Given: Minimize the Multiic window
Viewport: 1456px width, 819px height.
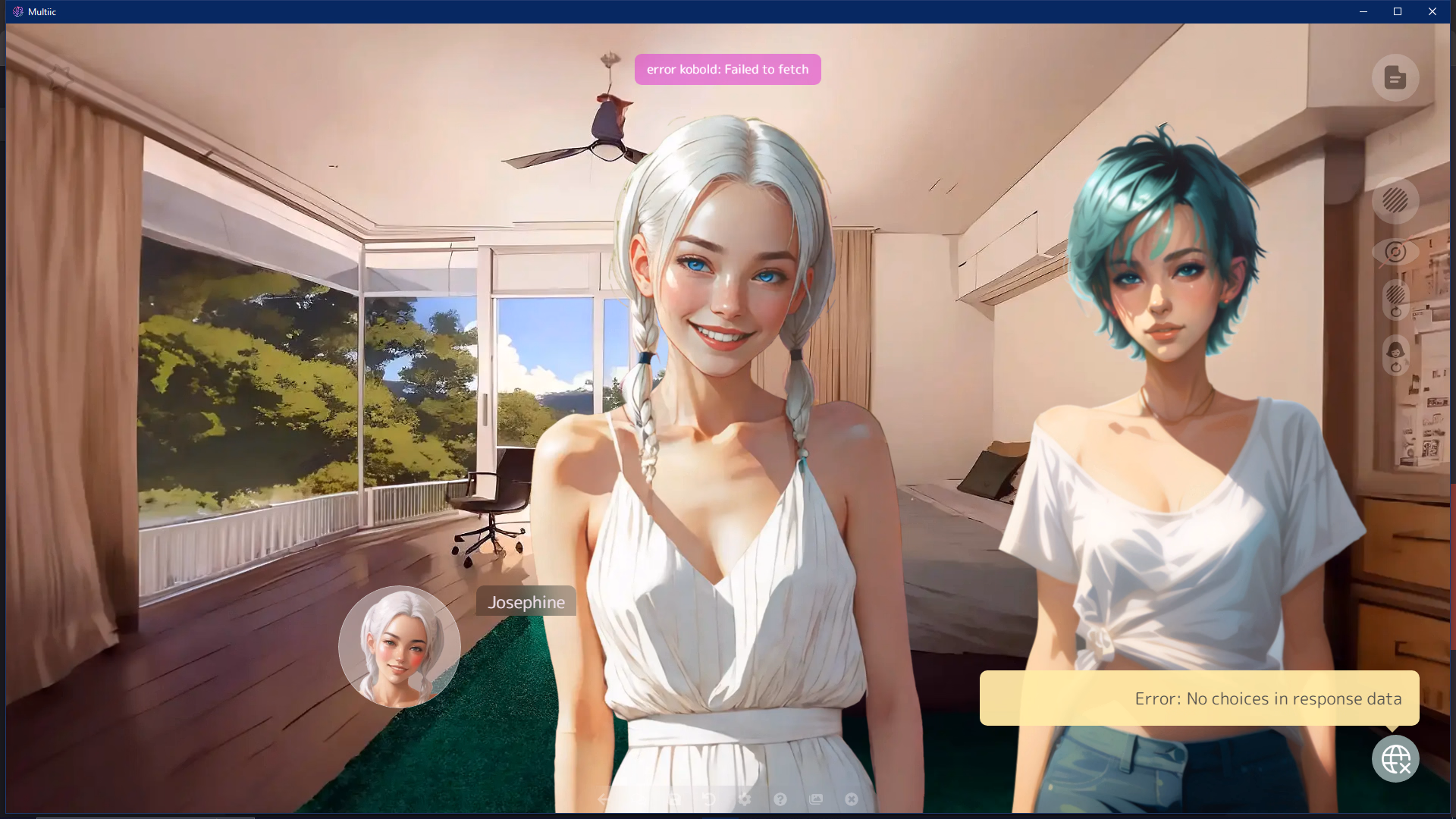Looking at the screenshot, I should click(1363, 11).
